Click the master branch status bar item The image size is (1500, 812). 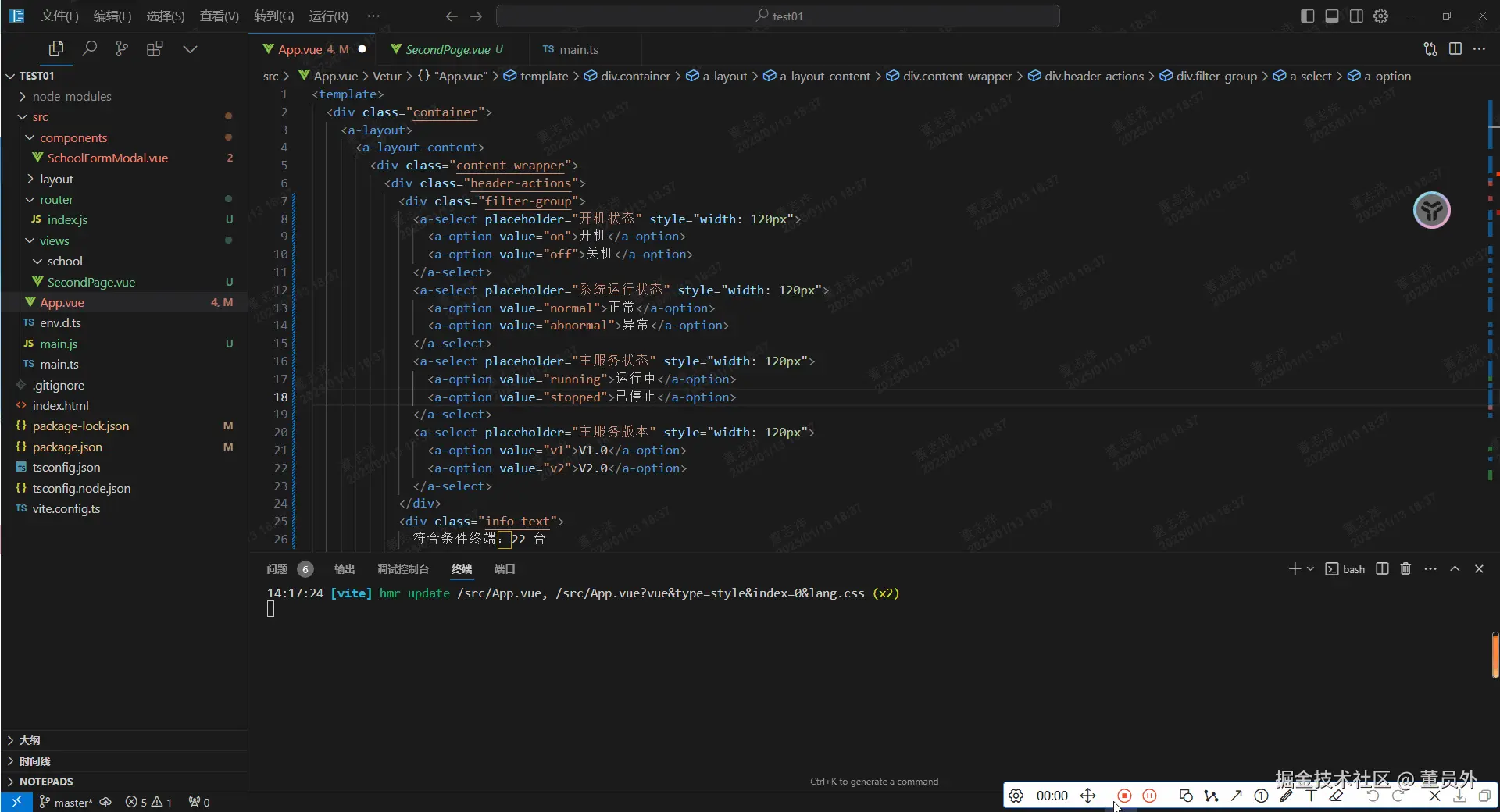(66, 802)
